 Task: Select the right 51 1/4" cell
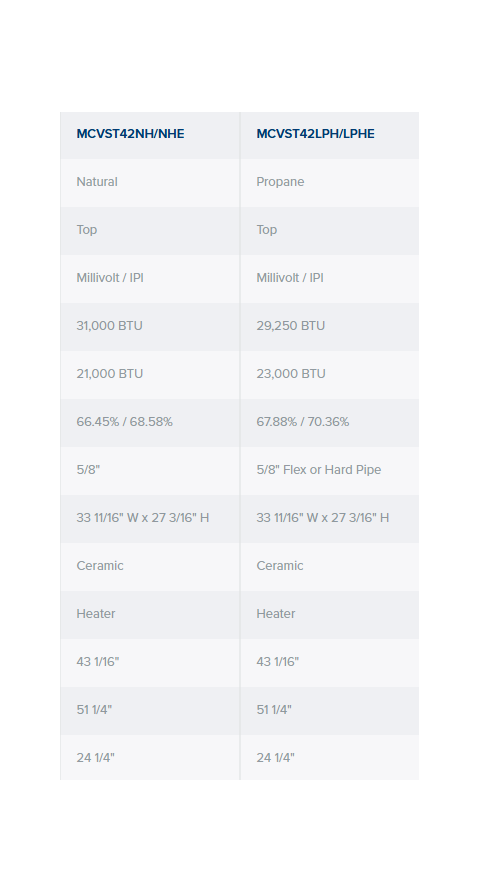pos(330,711)
